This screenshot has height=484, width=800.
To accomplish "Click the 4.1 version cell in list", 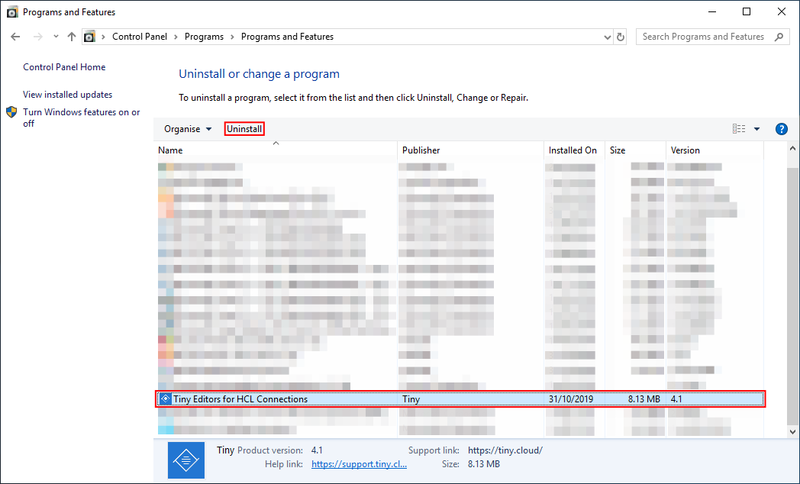I will click(x=677, y=399).
